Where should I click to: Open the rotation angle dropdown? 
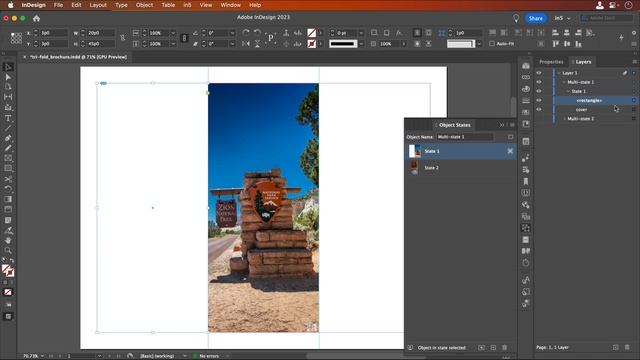click(232, 33)
